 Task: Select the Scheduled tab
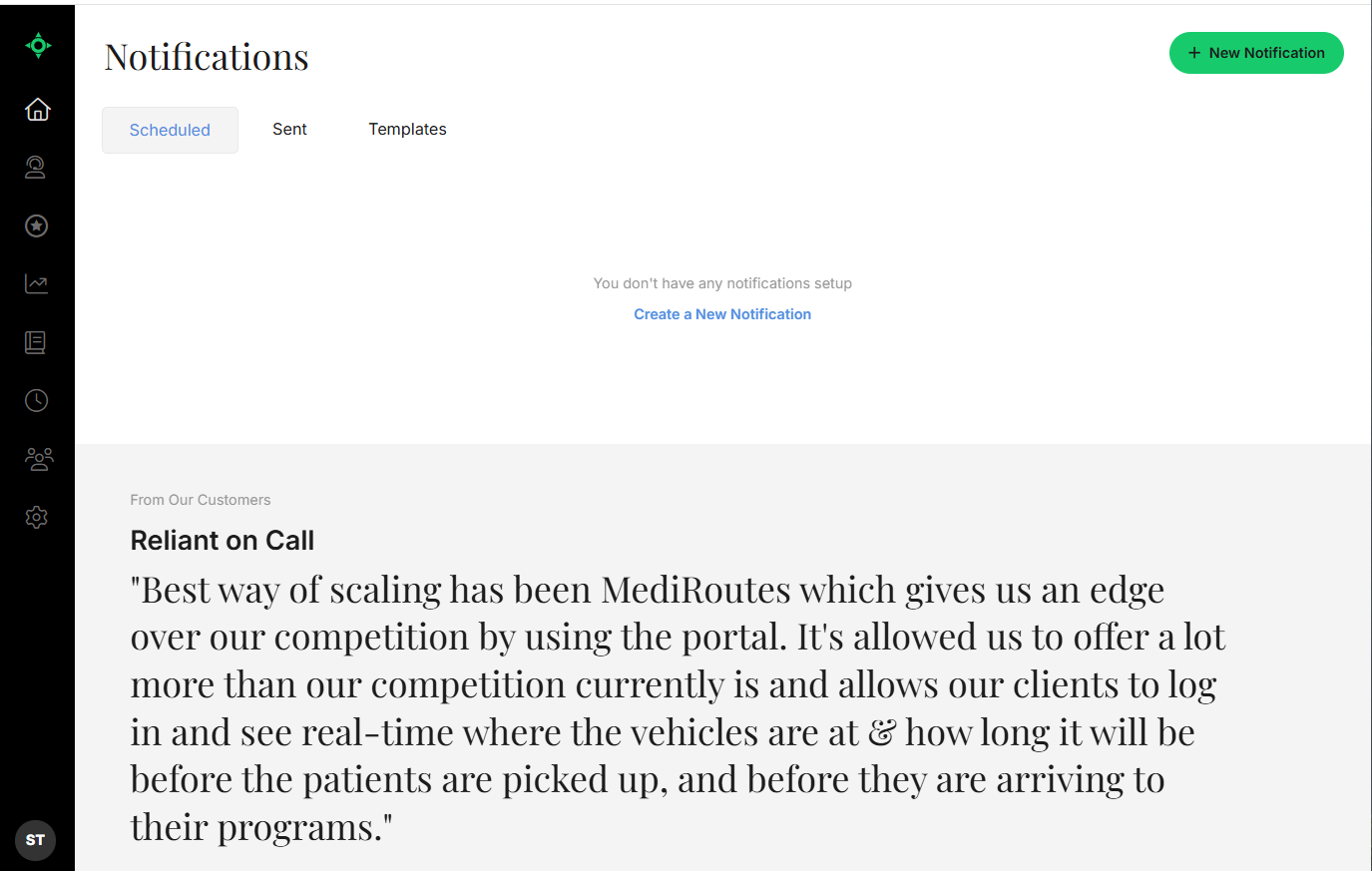[170, 130]
